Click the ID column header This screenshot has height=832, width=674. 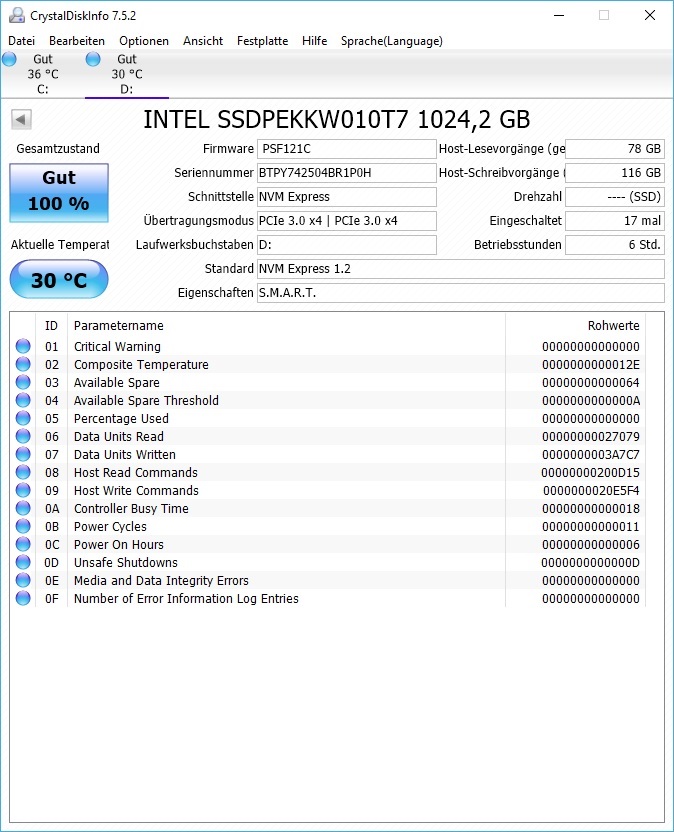51,325
